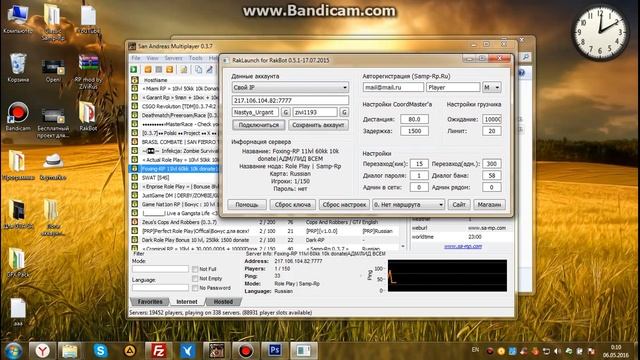The height and width of the screenshot is (360, 640).
Task: Open the Свой IP server dropdown
Action: (290, 87)
